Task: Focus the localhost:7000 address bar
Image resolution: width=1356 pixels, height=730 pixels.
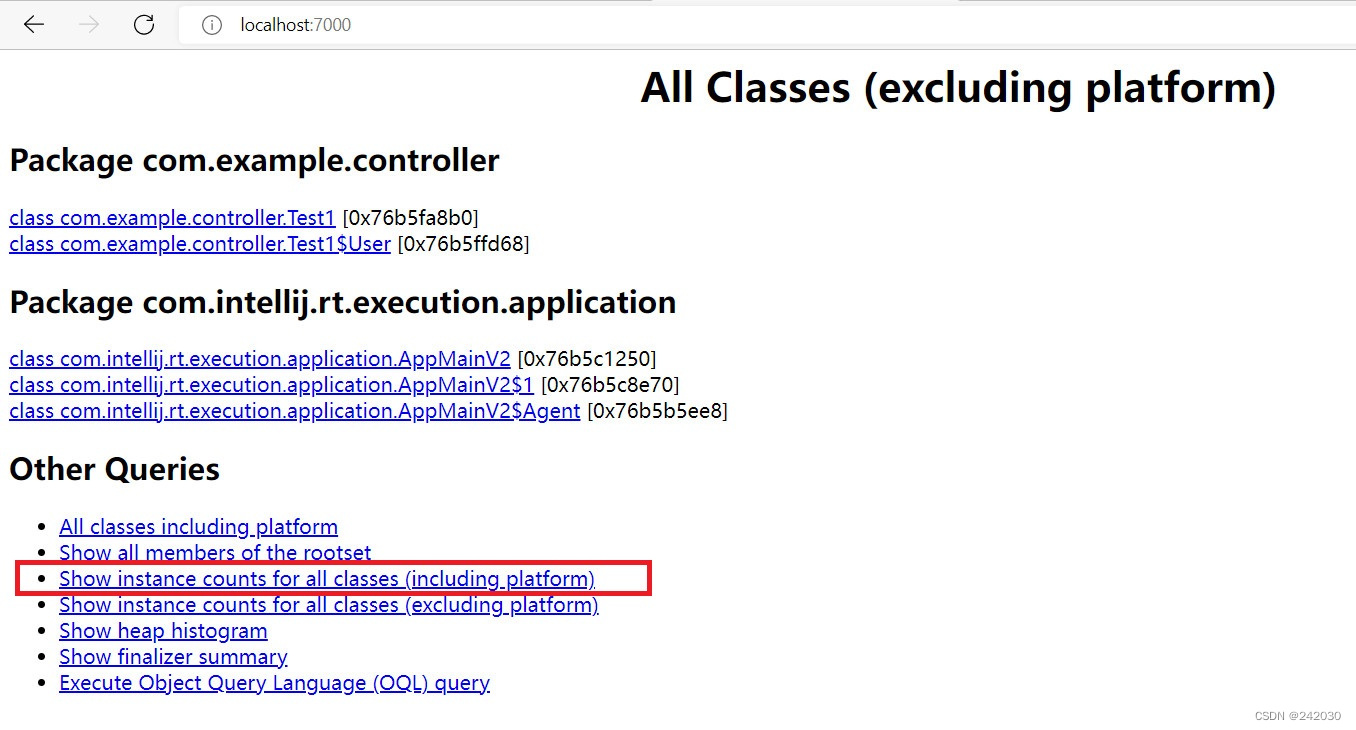Action: pos(766,25)
